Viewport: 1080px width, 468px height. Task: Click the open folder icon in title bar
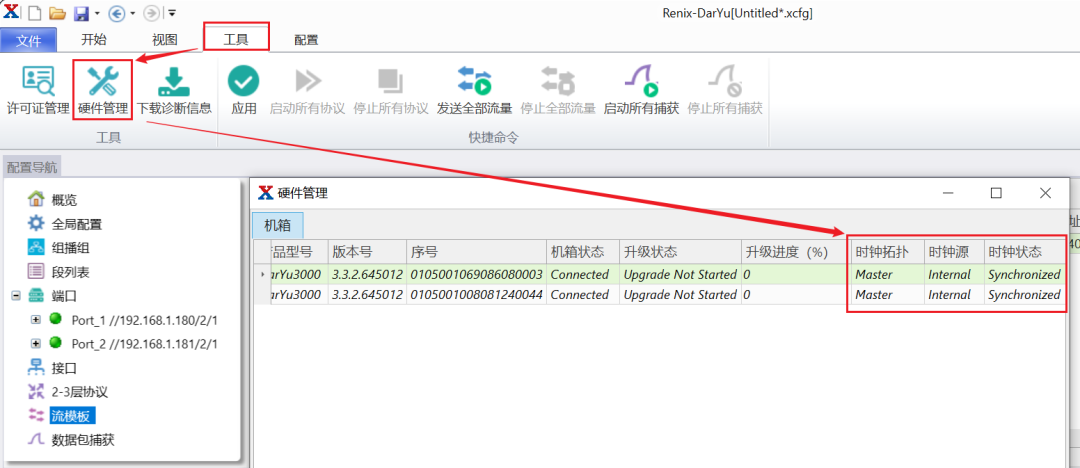pos(57,13)
